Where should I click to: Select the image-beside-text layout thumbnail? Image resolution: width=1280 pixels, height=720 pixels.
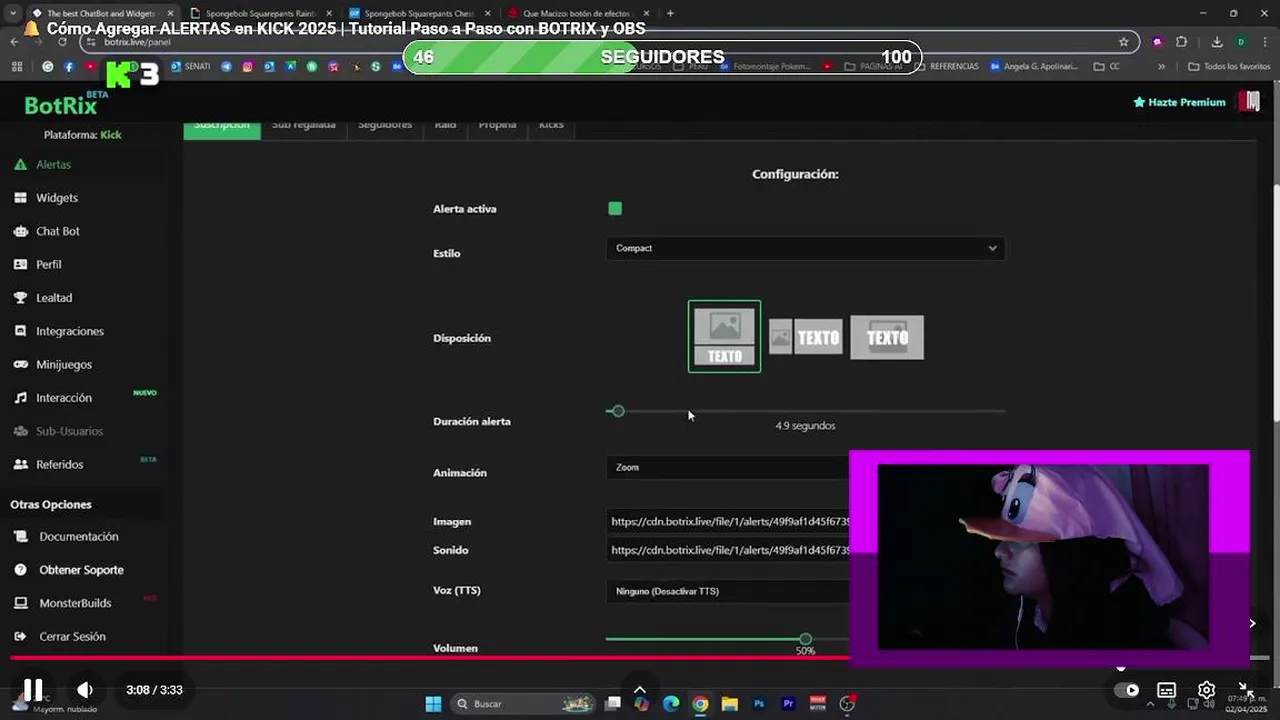(806, 338)
